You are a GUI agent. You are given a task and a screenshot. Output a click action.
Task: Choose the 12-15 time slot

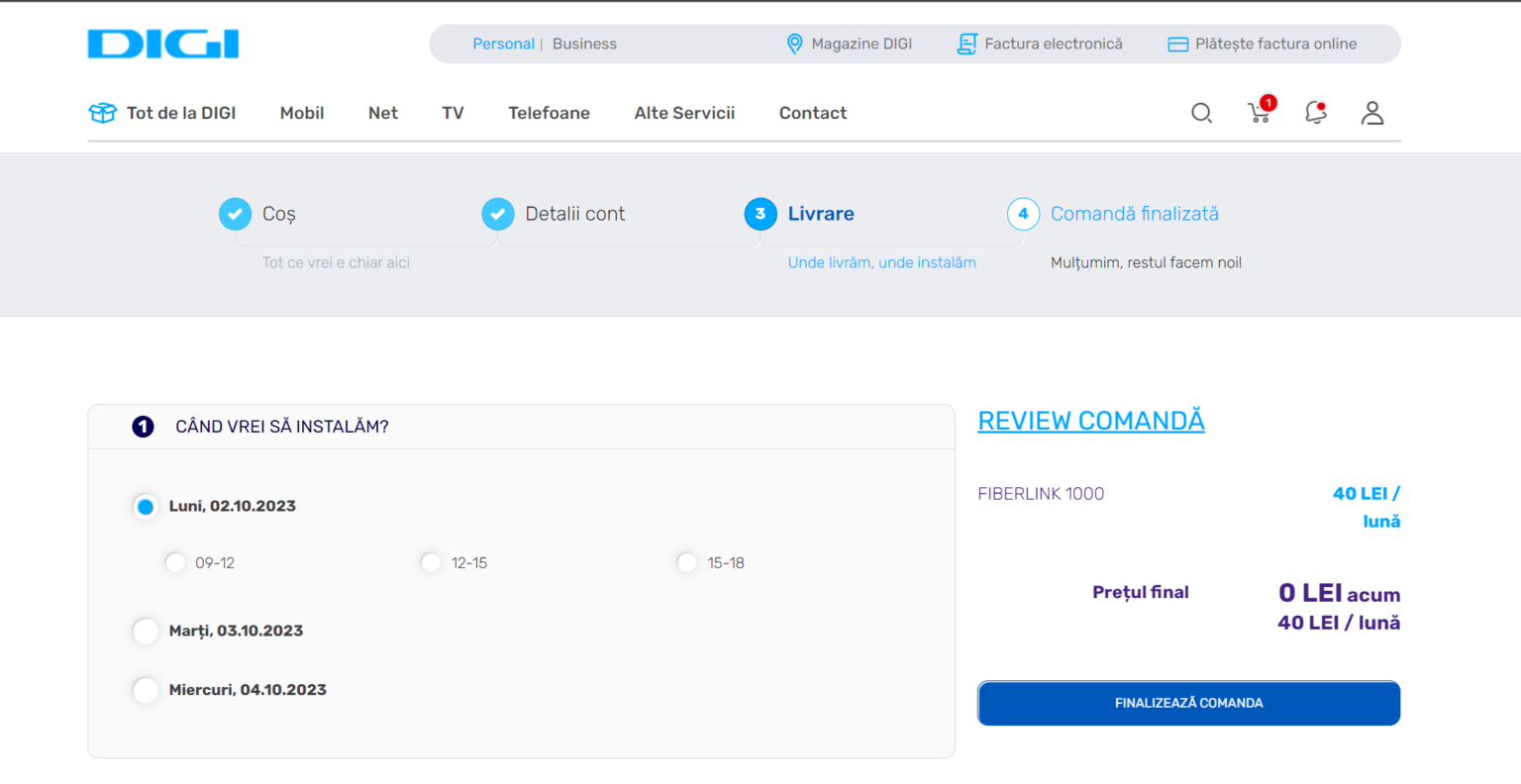tap(431, 562)
